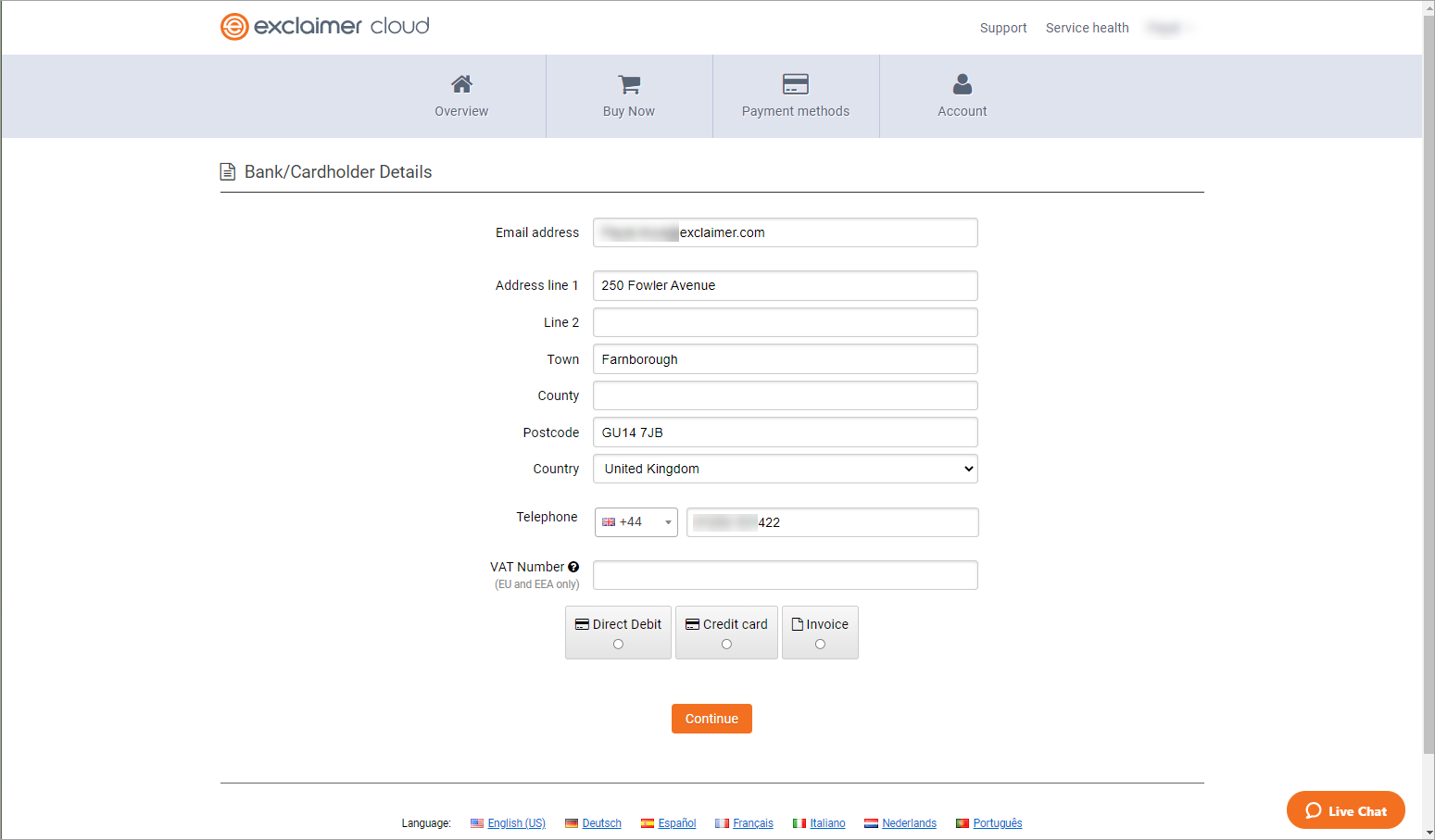
Task: Expand the Country dropdown
Action: [x=785, y=469]
